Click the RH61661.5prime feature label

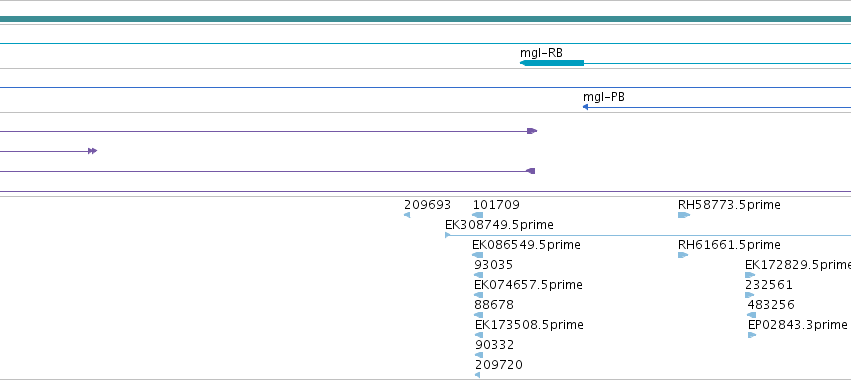click(x=729, y=245)
